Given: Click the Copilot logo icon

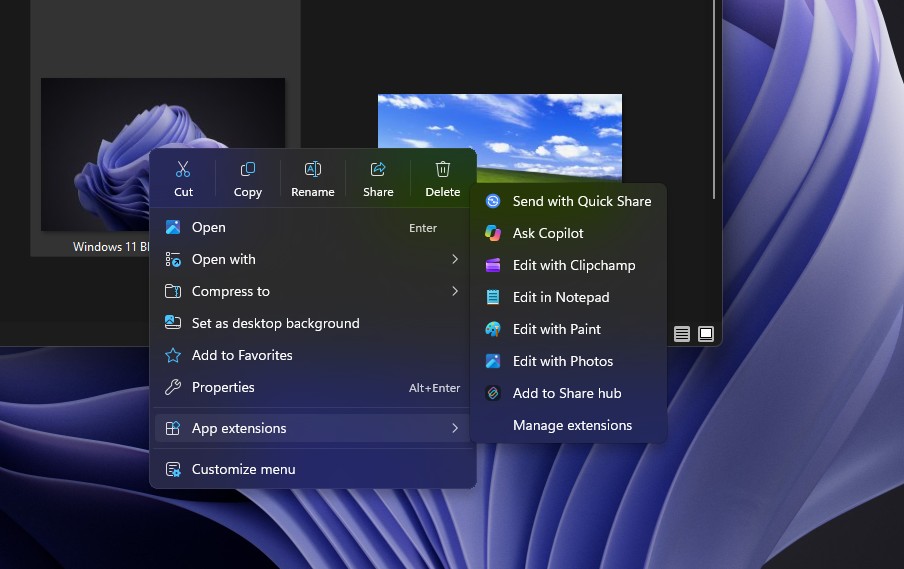Looking at the screenshot, I should [493, 233].
